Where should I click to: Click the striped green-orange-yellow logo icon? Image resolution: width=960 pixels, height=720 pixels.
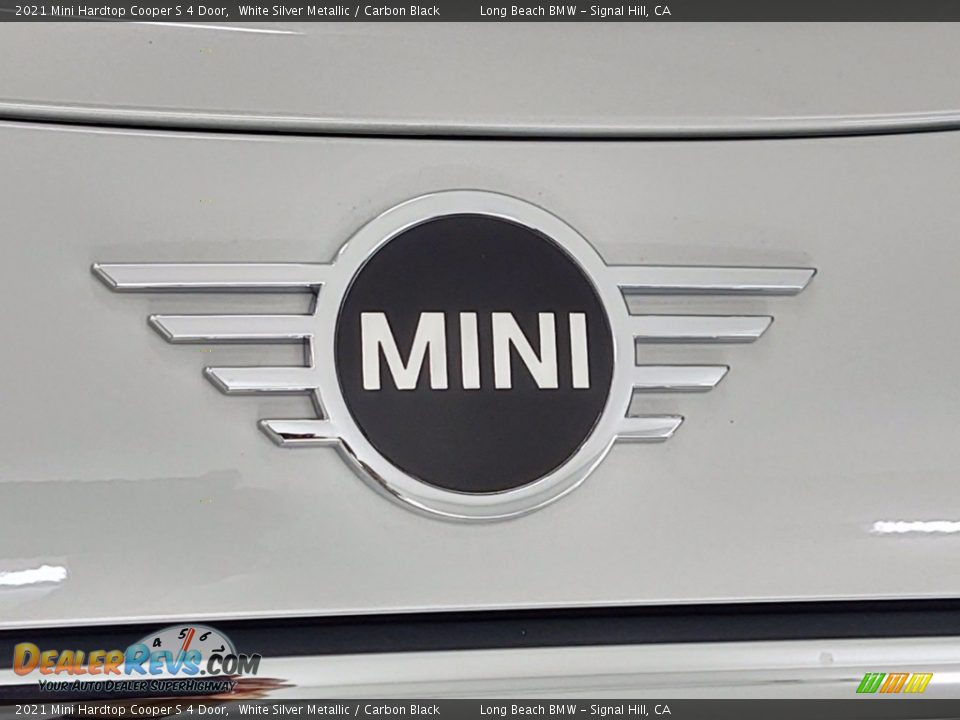(x=894, y=683)
